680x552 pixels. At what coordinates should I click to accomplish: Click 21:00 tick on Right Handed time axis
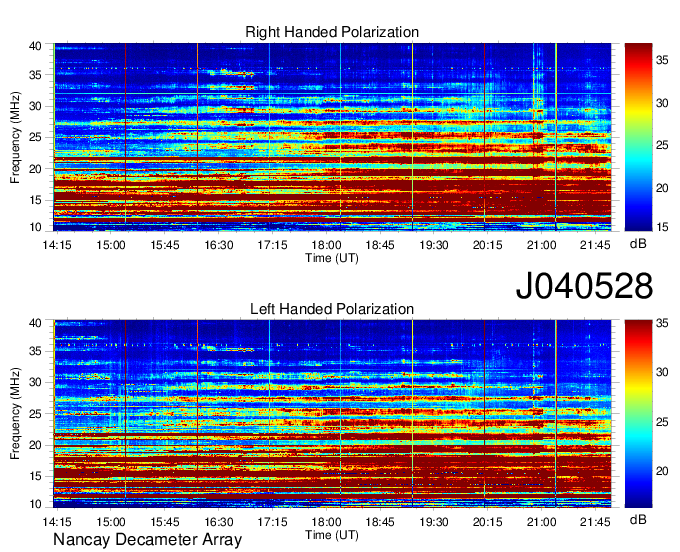[541, 245]
